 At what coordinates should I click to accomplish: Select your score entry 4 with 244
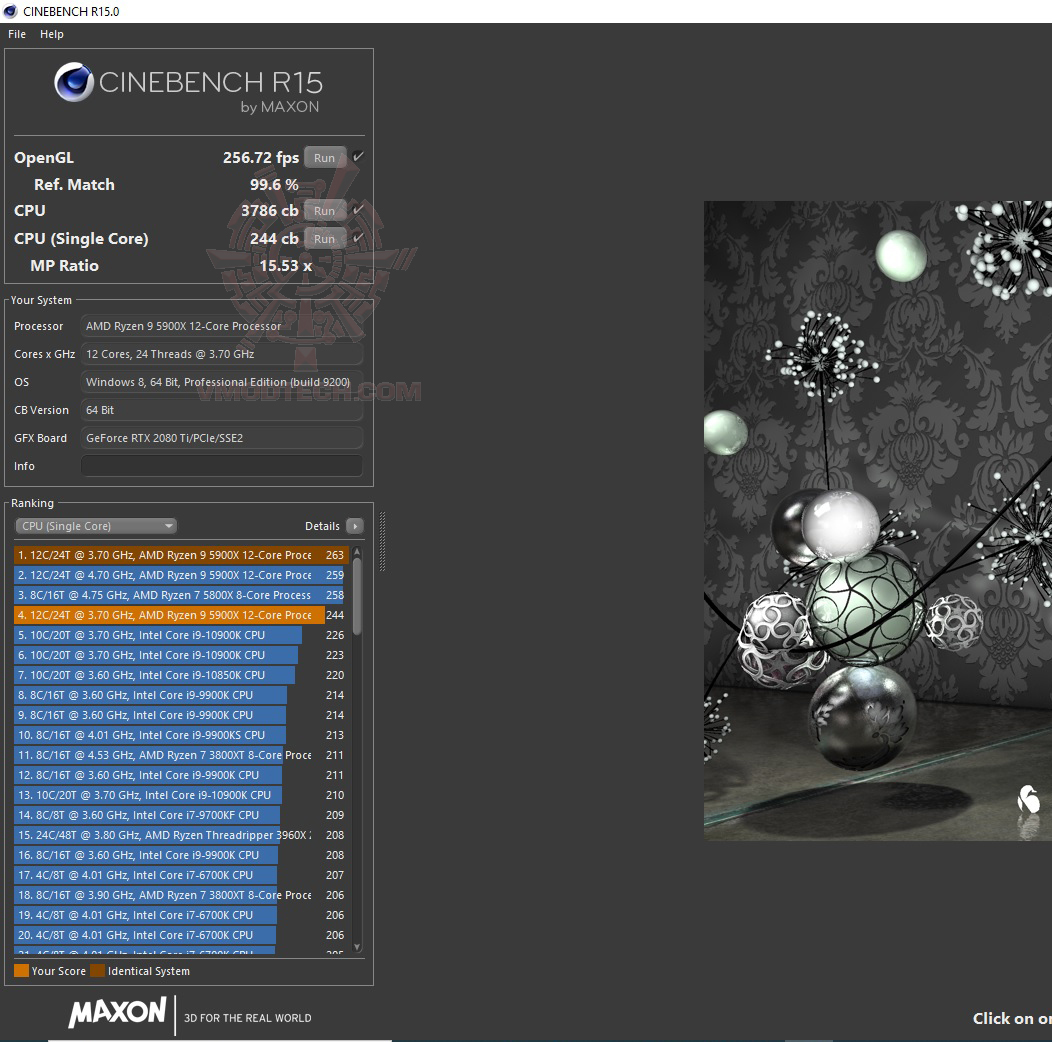coord(180,615)
